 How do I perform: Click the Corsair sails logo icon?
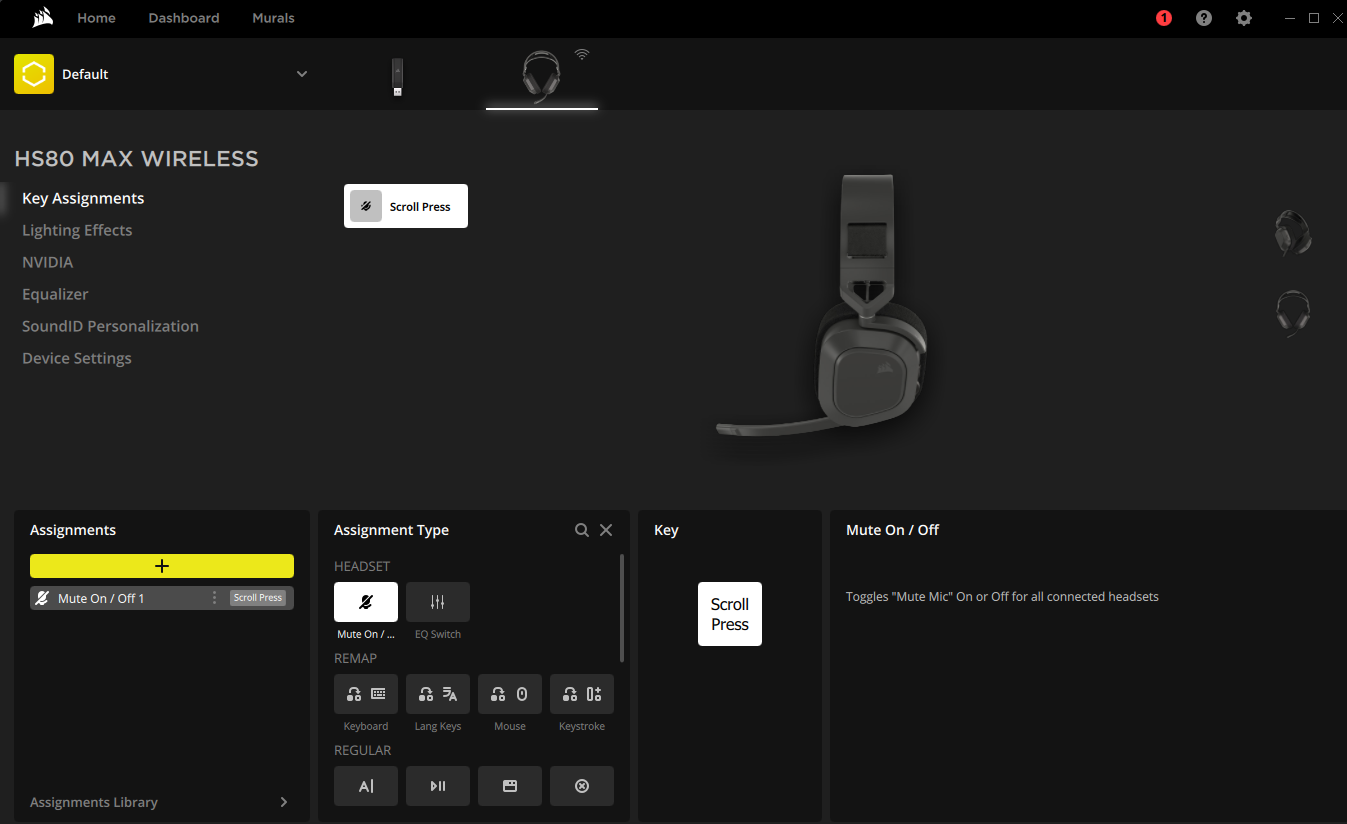click(43, 18)
